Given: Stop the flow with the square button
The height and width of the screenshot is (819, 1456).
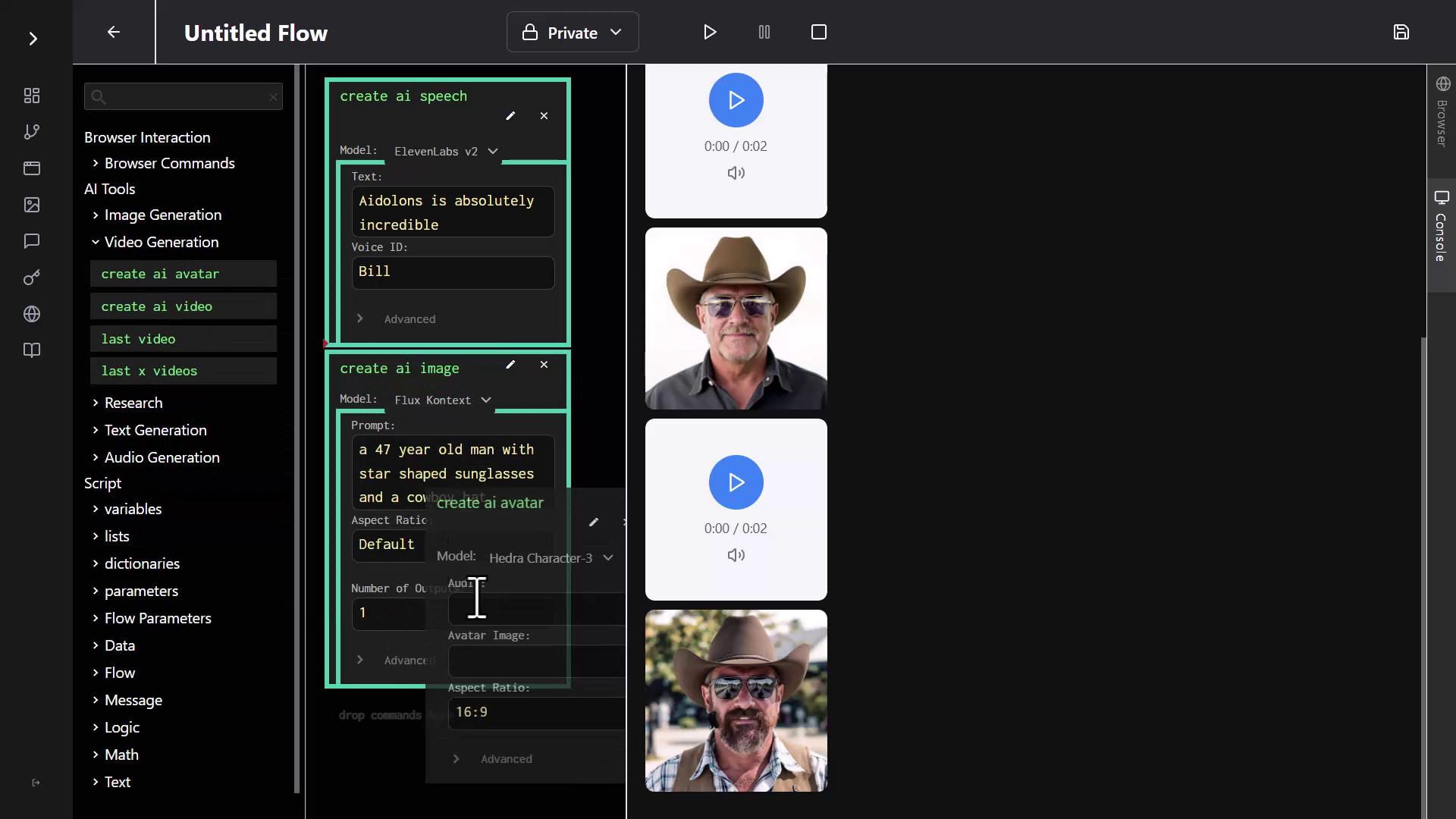Looking at the screenshot, I should coord(819,32).
